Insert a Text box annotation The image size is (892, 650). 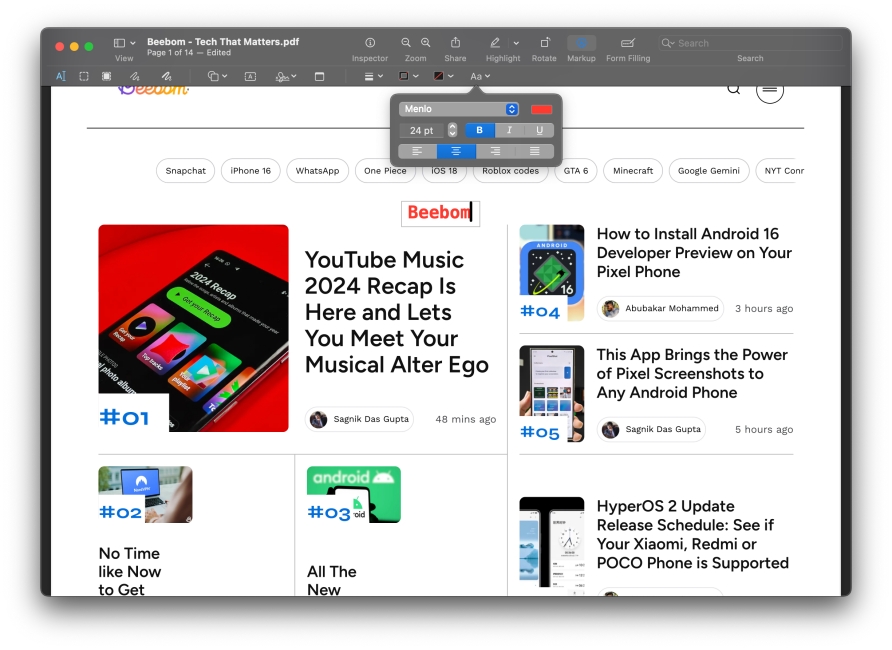(x=250, y=76)
